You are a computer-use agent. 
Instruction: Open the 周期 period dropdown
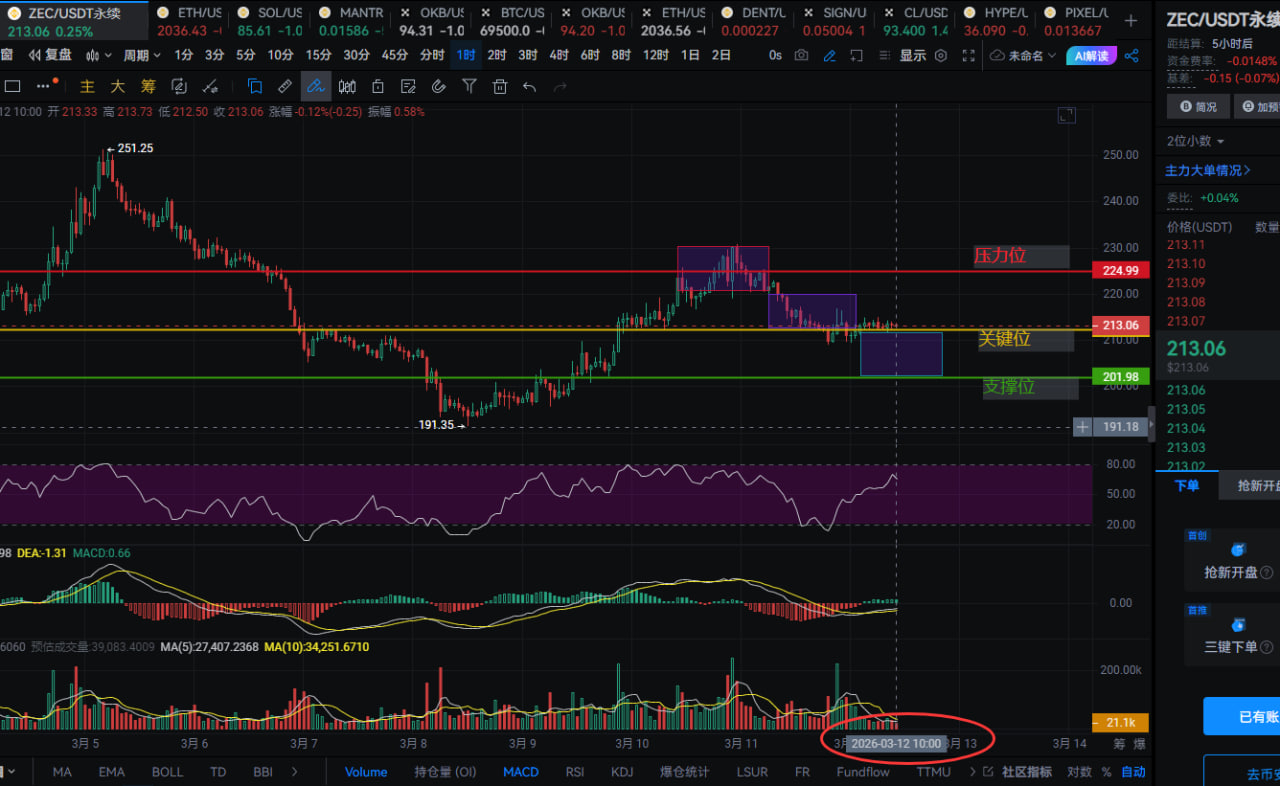(x=142, y=56)
